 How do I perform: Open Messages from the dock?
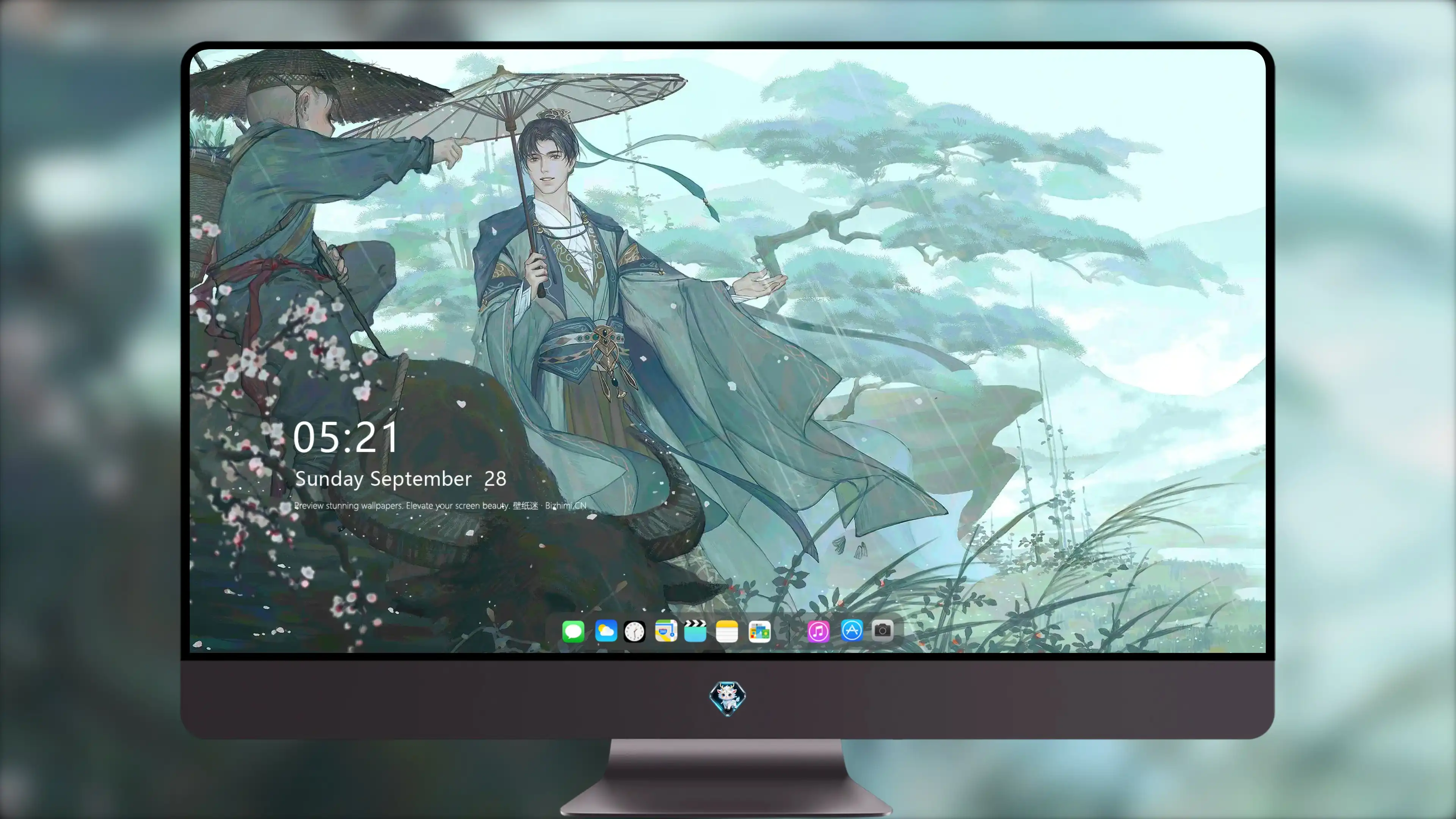coord(573,631)
